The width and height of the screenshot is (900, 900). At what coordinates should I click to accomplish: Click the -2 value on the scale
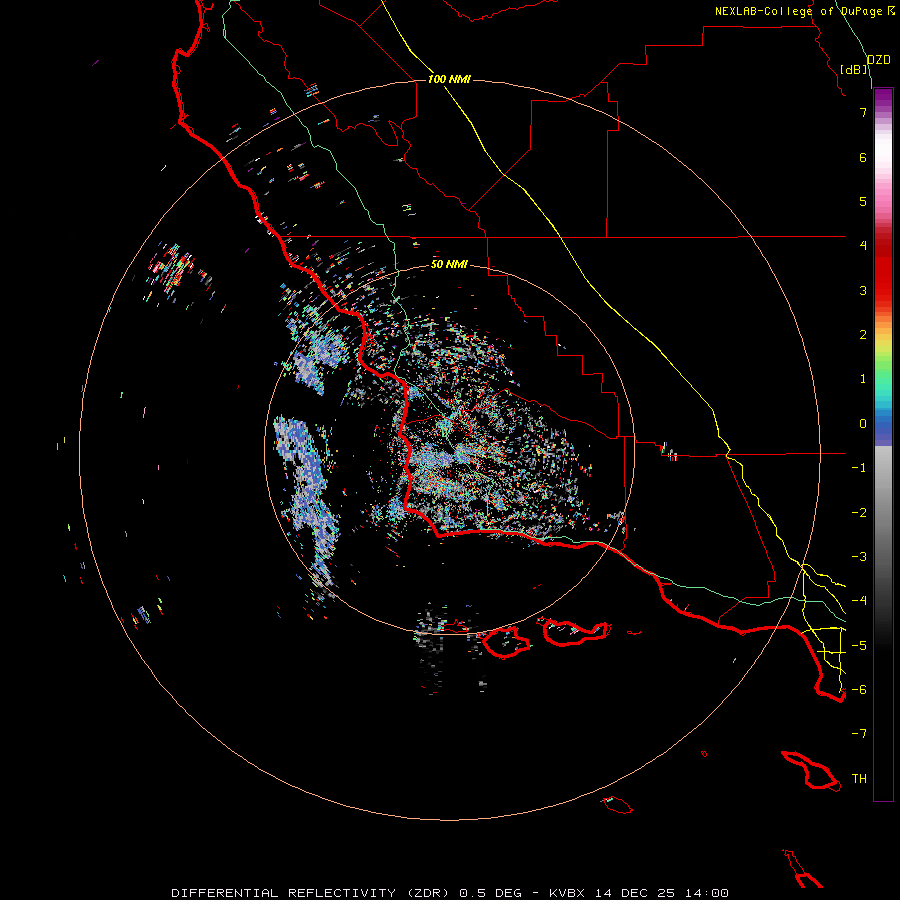click(859, 513)
